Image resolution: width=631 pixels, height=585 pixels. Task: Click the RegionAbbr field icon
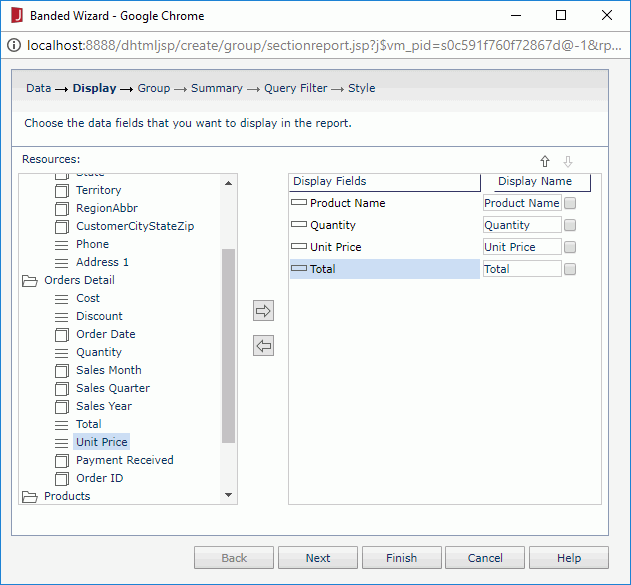click(62, 208)
